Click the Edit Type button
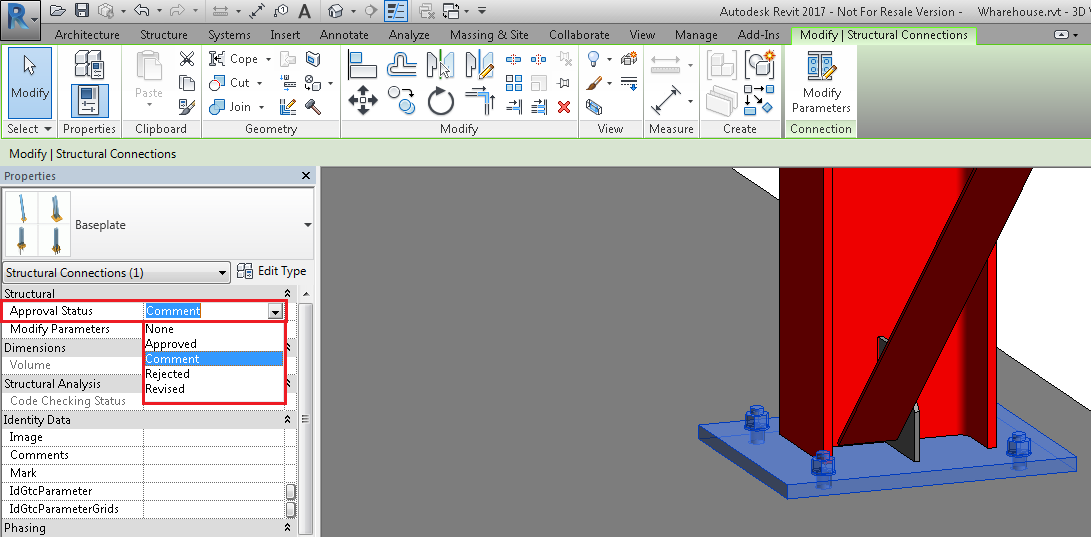 click(x=273, y=271)
